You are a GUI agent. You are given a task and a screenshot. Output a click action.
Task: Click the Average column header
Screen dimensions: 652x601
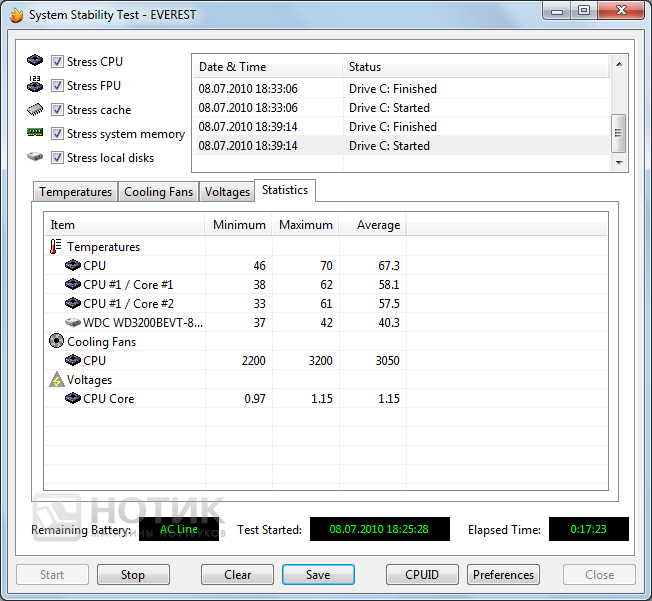[x=373, y=225]
